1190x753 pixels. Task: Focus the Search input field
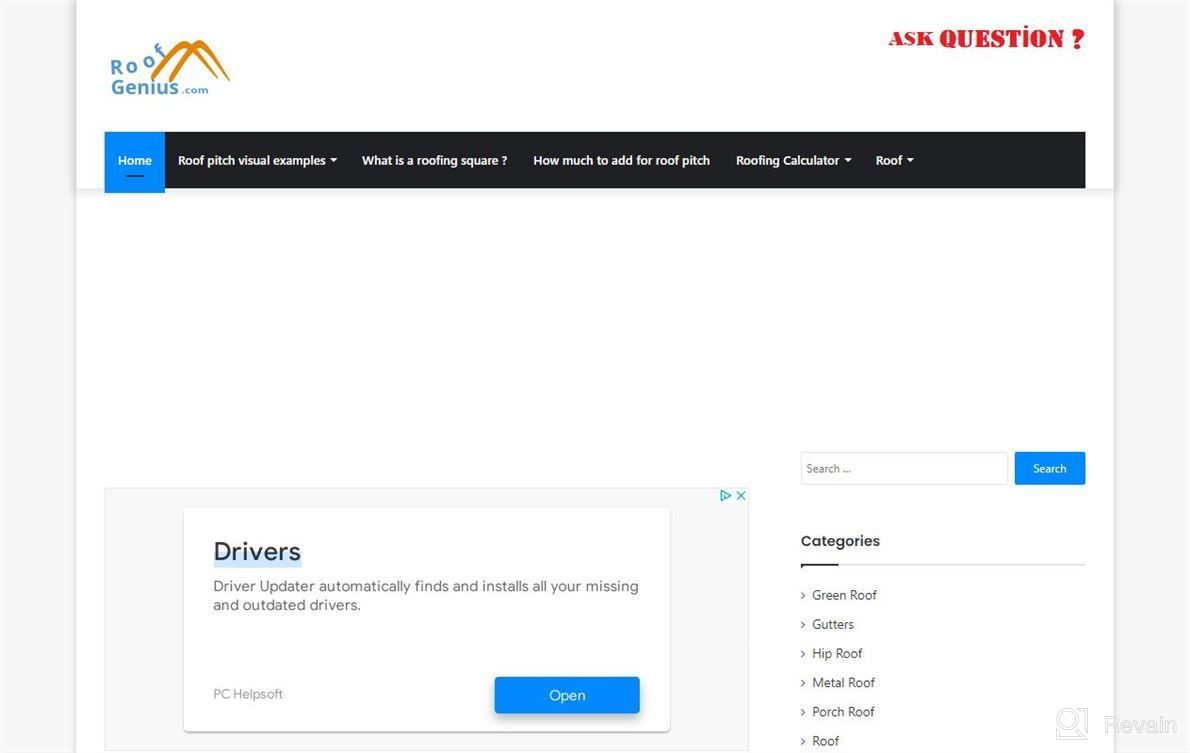(904, 468)
